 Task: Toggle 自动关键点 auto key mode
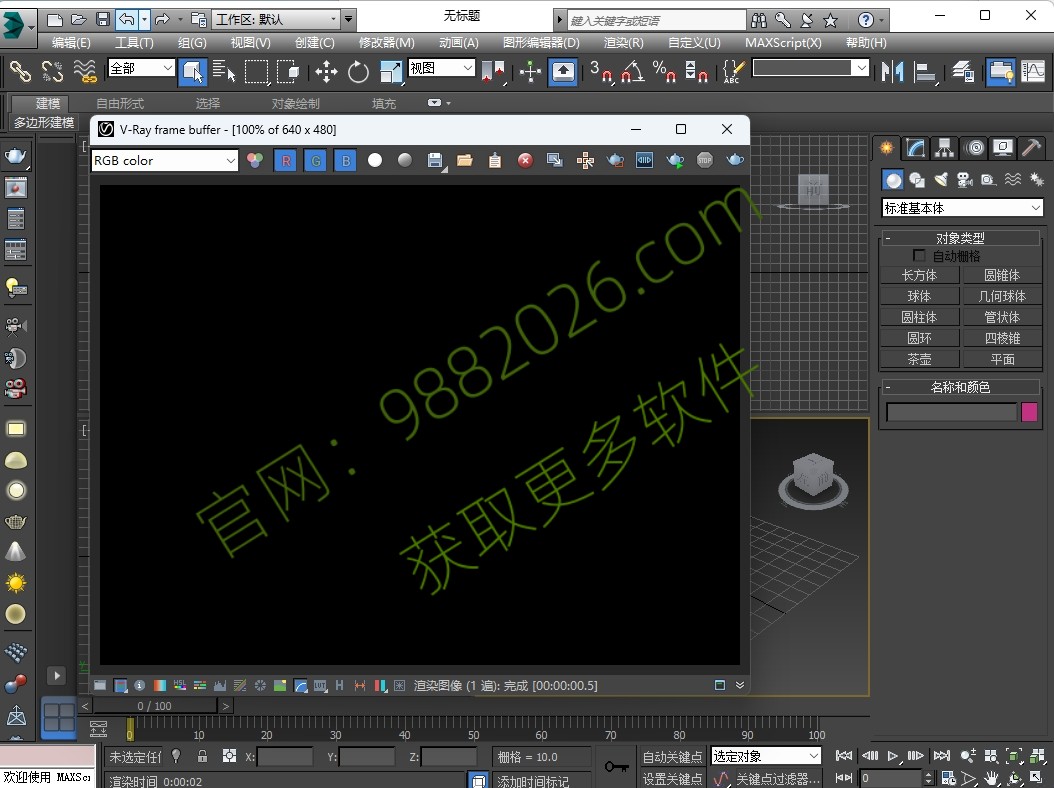coord(672,756)
